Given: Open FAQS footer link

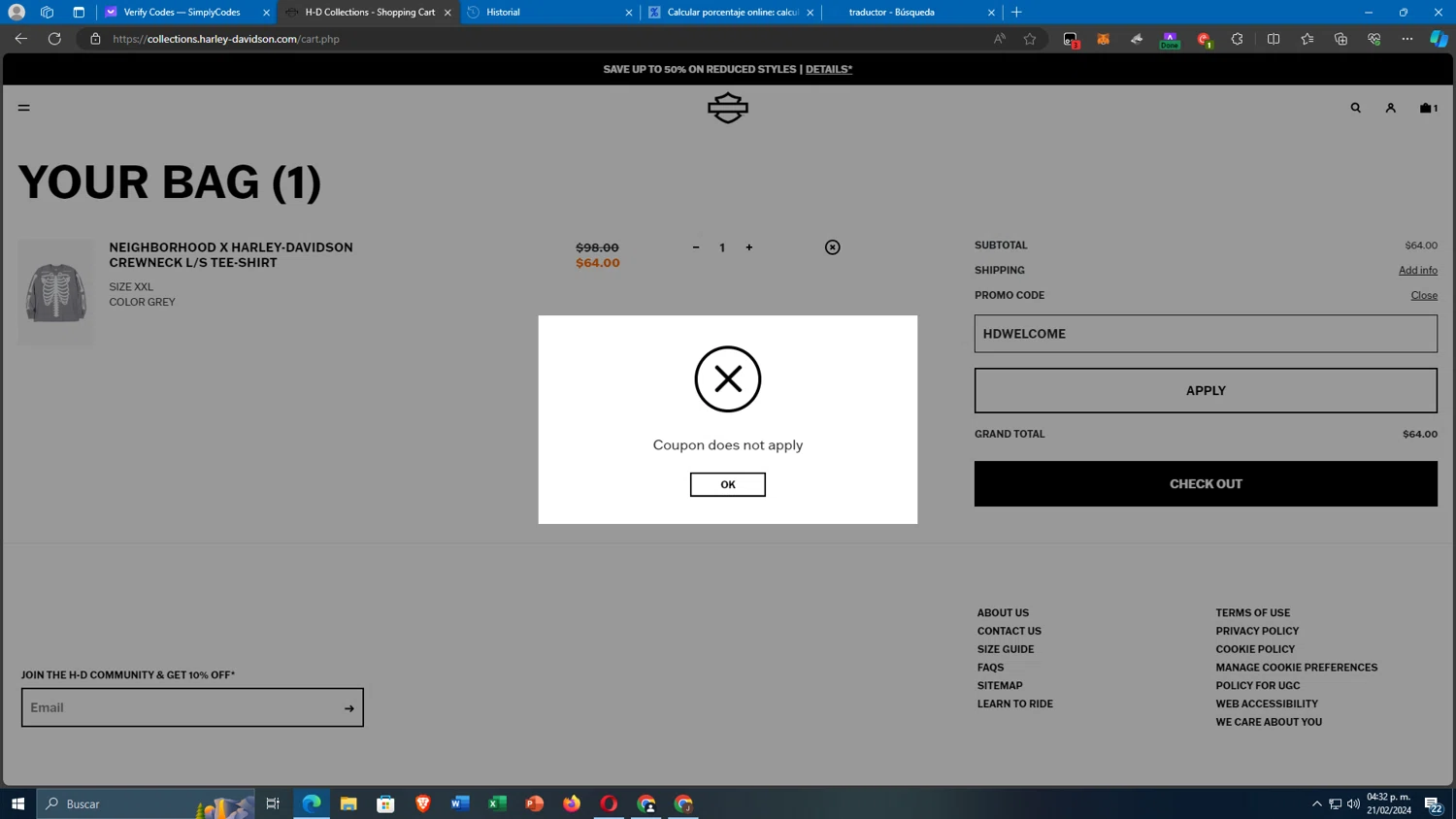Looking at the screenshot, I should pyautogui.click(x=990, y=668).
